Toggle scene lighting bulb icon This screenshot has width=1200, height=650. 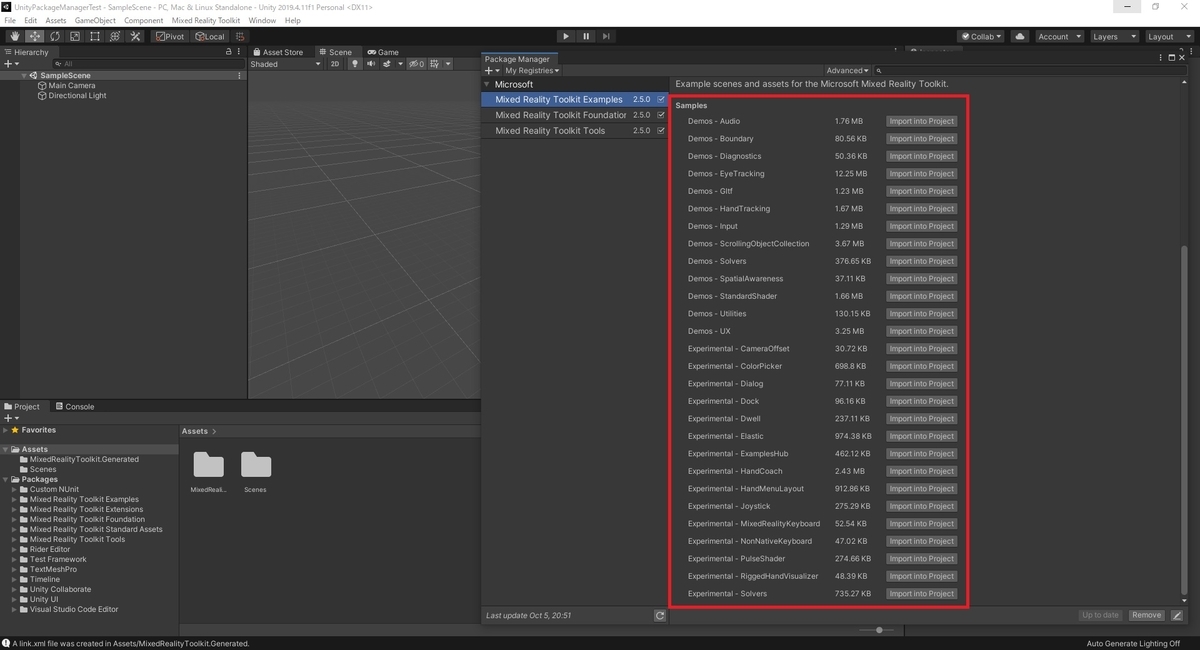(x=354, y=64)
